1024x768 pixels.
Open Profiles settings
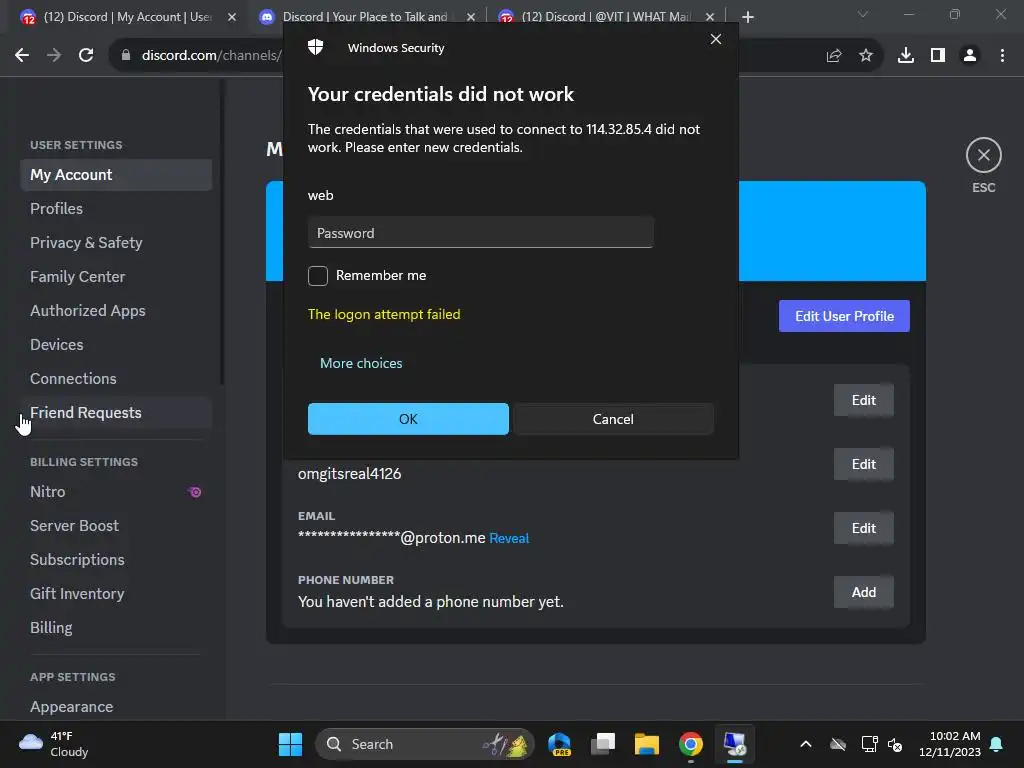pyautogui.click(x=116, y=209)
